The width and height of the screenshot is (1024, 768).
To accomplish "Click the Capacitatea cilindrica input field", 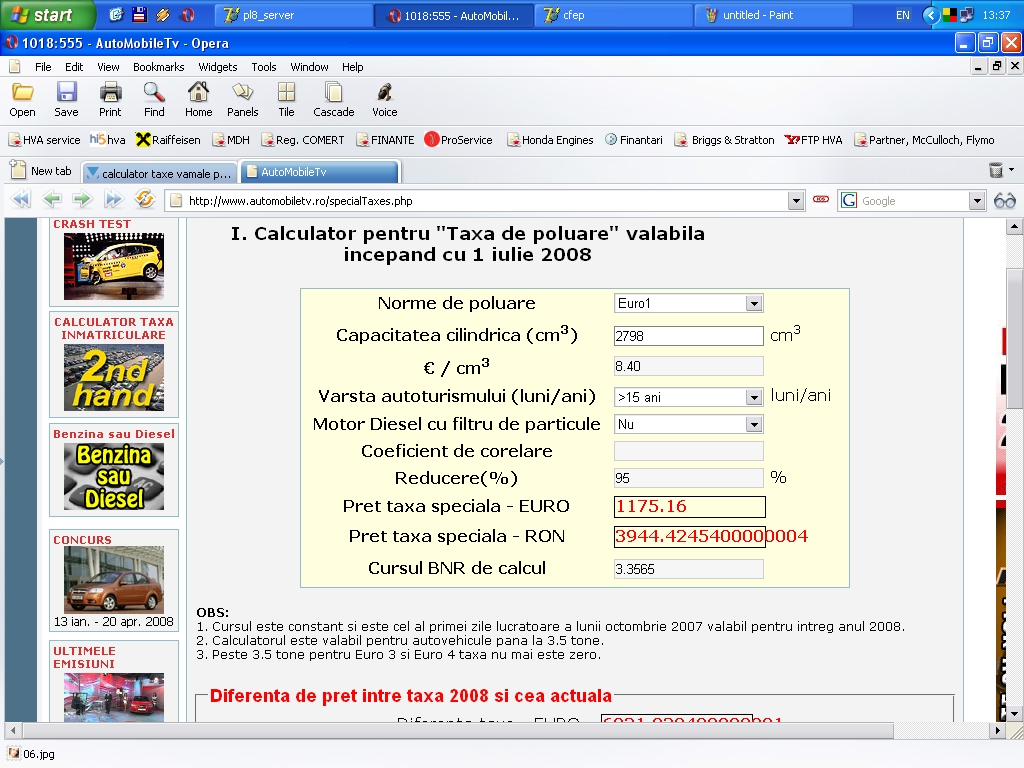I will coord(688,336).
